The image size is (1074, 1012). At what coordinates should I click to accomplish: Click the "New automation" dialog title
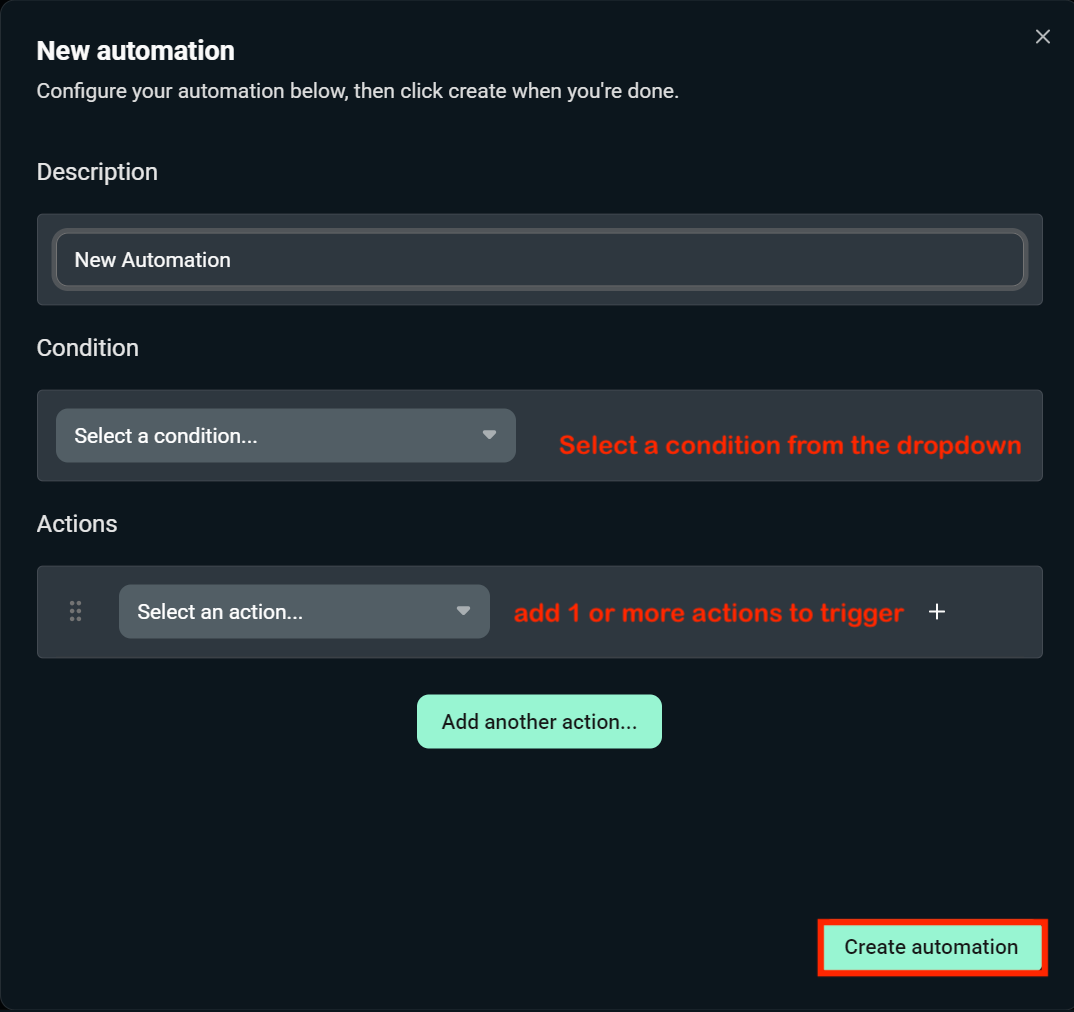[x=136, y=51]
